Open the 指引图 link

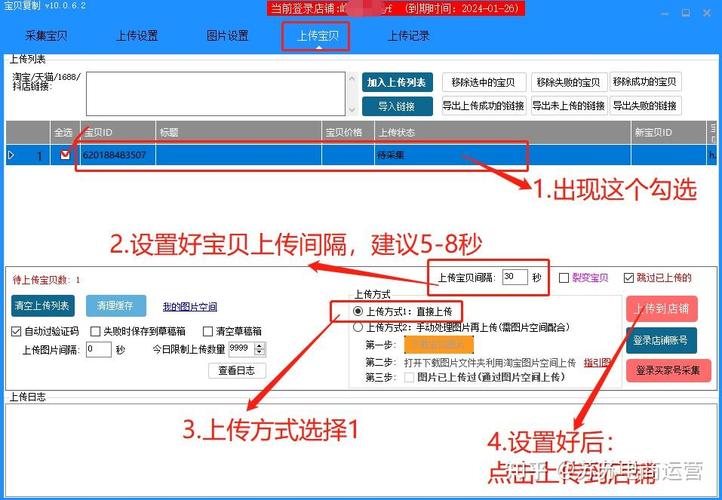click(x=598, y=362)
